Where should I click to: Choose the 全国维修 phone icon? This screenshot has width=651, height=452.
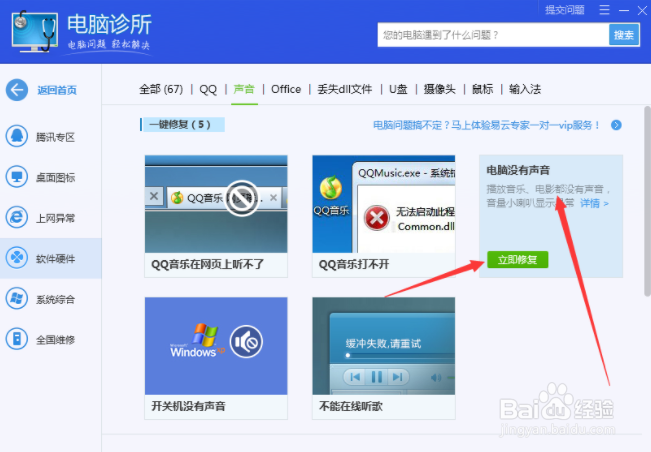coord(17,339)
